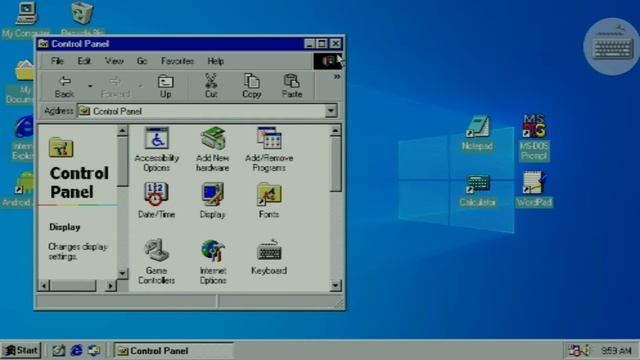The height and width of the screenshot is (360, 640).
Task: Select the MS-DOS Prompt desktop shortcut
Action: coord(534,138)
